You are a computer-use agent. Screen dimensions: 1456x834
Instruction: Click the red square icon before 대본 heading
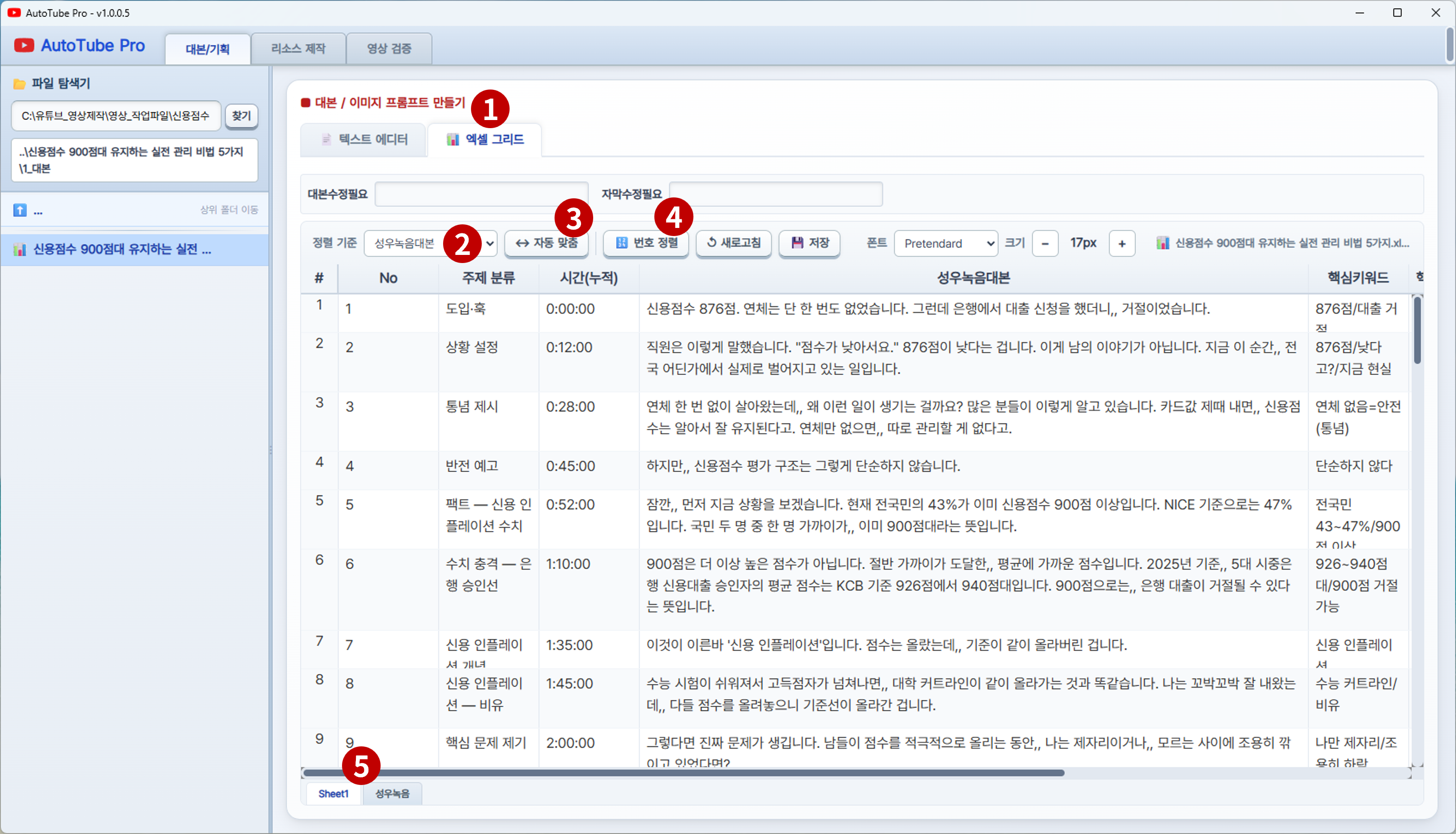[x=306, y=103]
